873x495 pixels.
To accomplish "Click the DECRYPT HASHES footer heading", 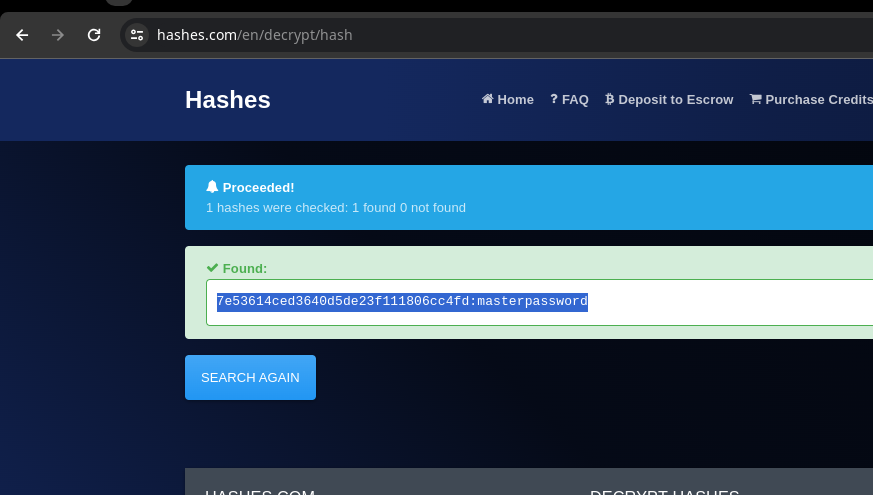I will pyautogui.click(x=664, y=492).
